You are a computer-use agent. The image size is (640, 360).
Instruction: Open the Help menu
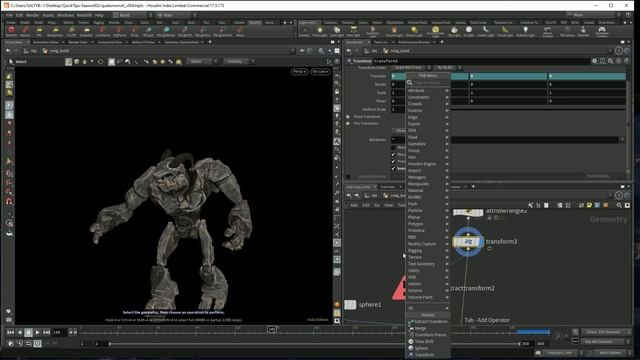pyautogui.click(x=99, y=15)
